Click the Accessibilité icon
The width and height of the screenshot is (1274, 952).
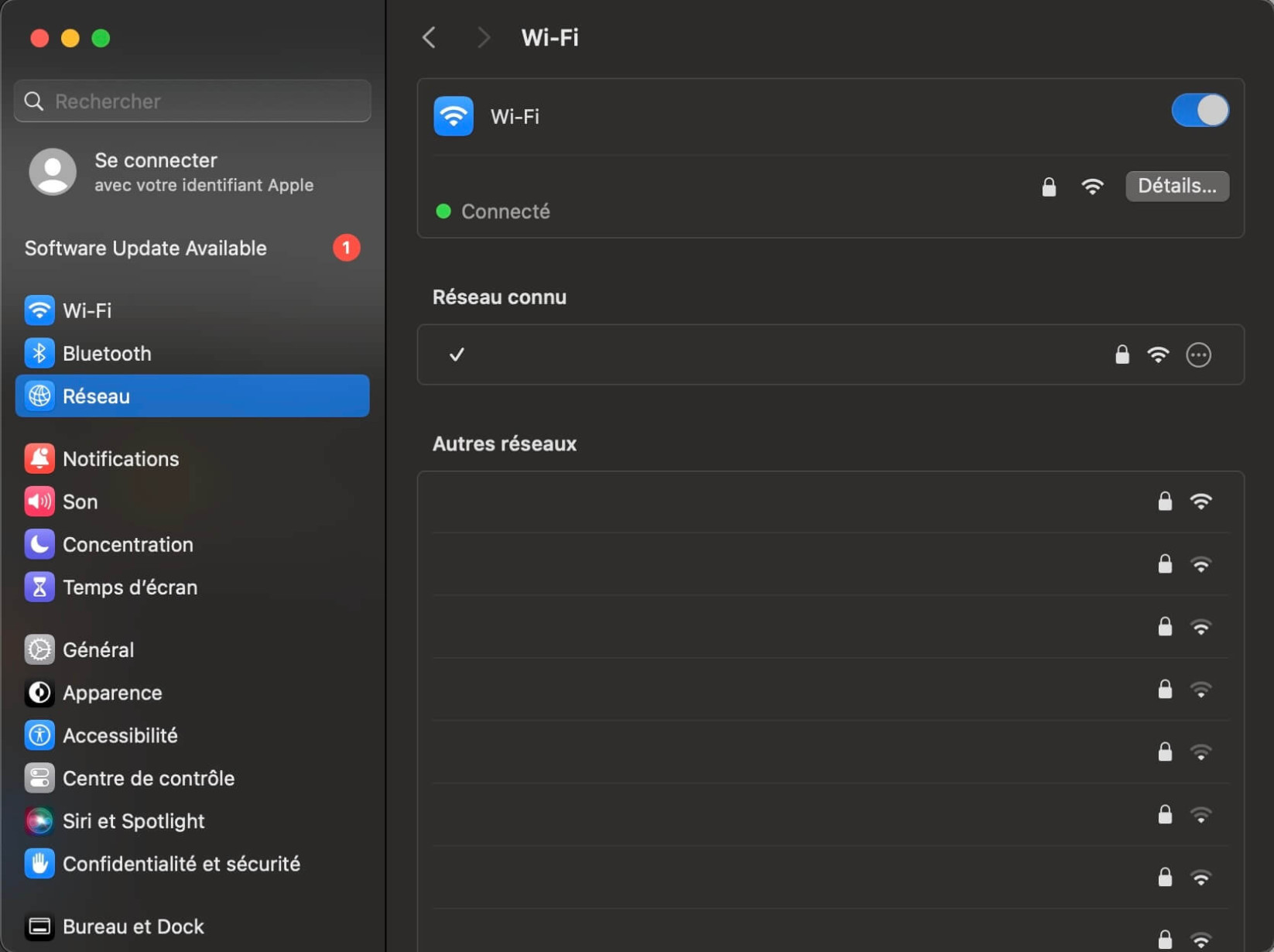click(39, 735)
